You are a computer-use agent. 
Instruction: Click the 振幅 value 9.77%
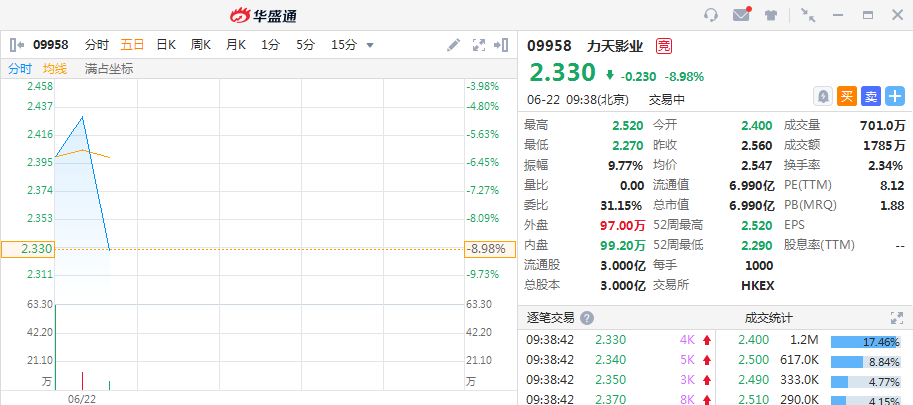point(625,166)
